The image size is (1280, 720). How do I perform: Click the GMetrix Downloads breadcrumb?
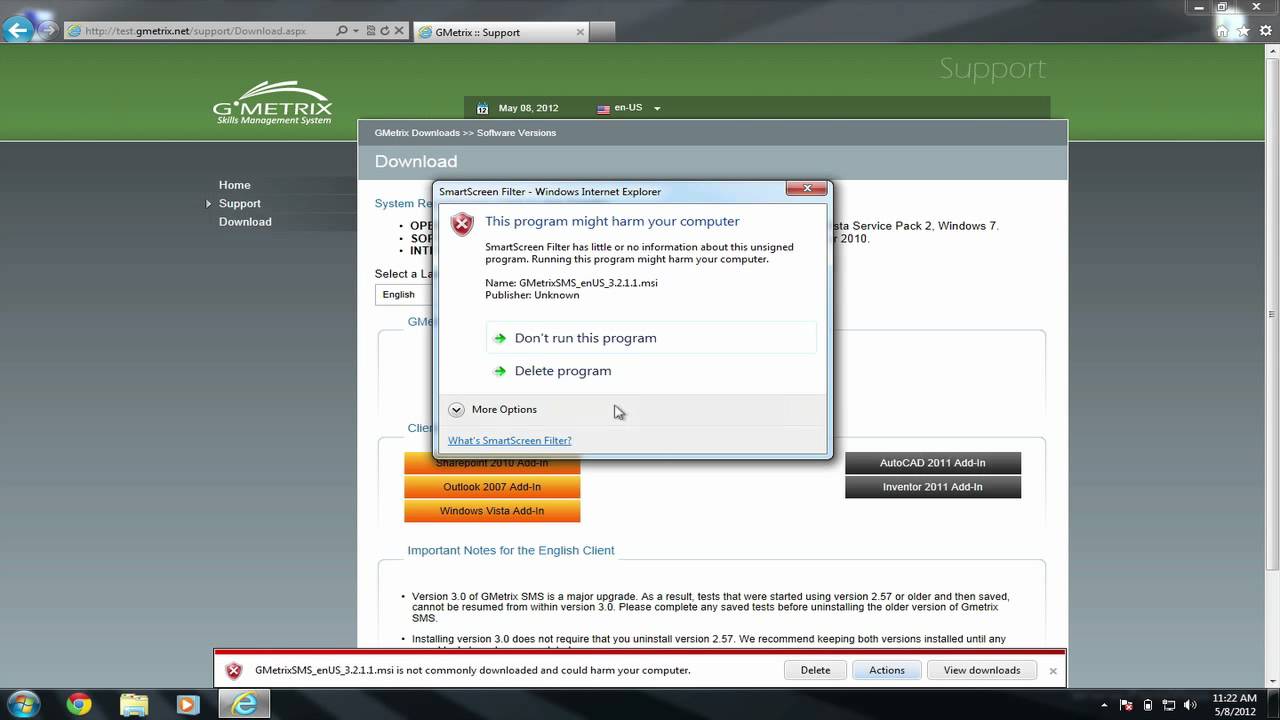[x=417, y=133]
